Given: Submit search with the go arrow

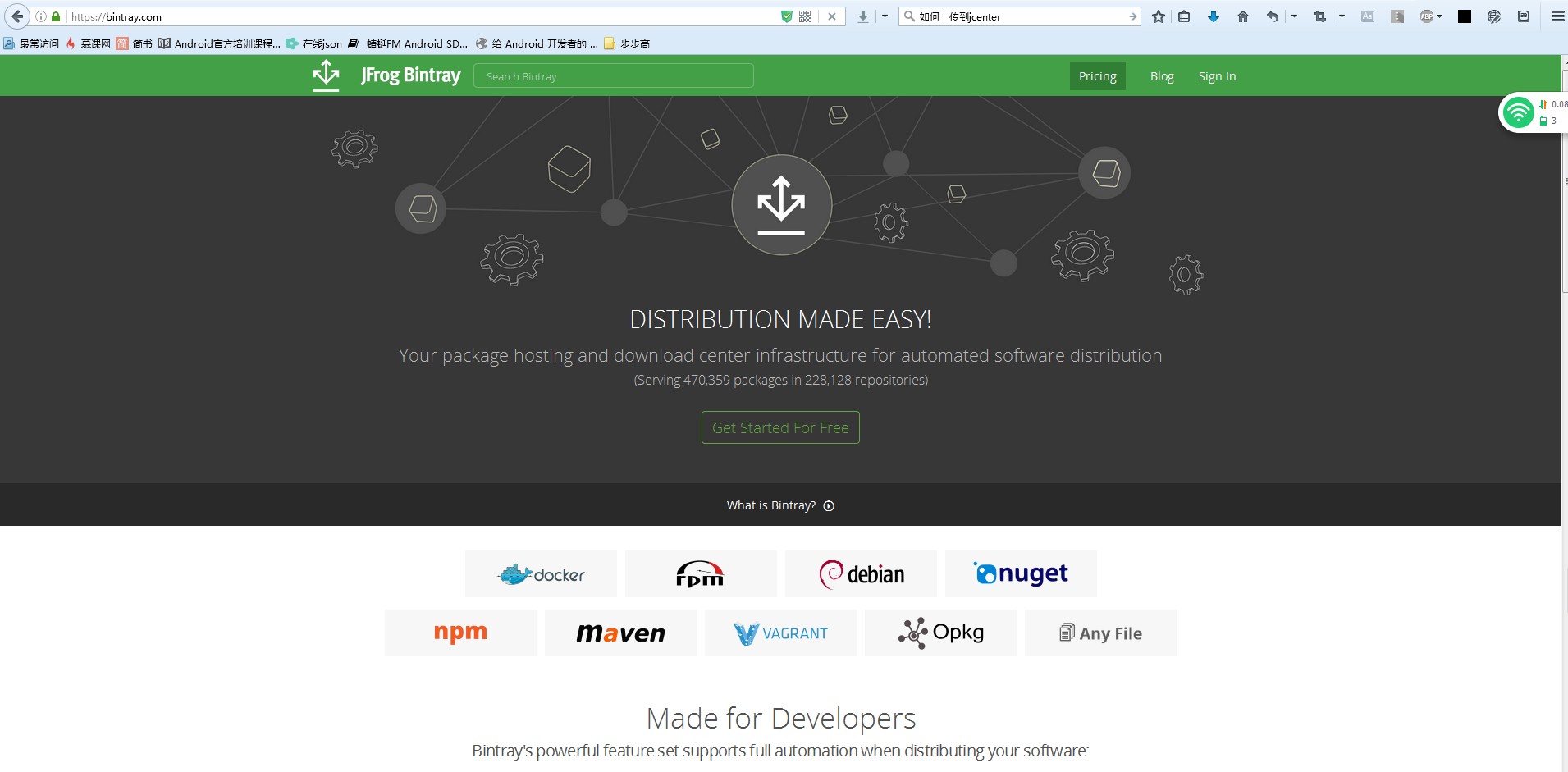Looking at the screenshot, I should [1132, 16].
